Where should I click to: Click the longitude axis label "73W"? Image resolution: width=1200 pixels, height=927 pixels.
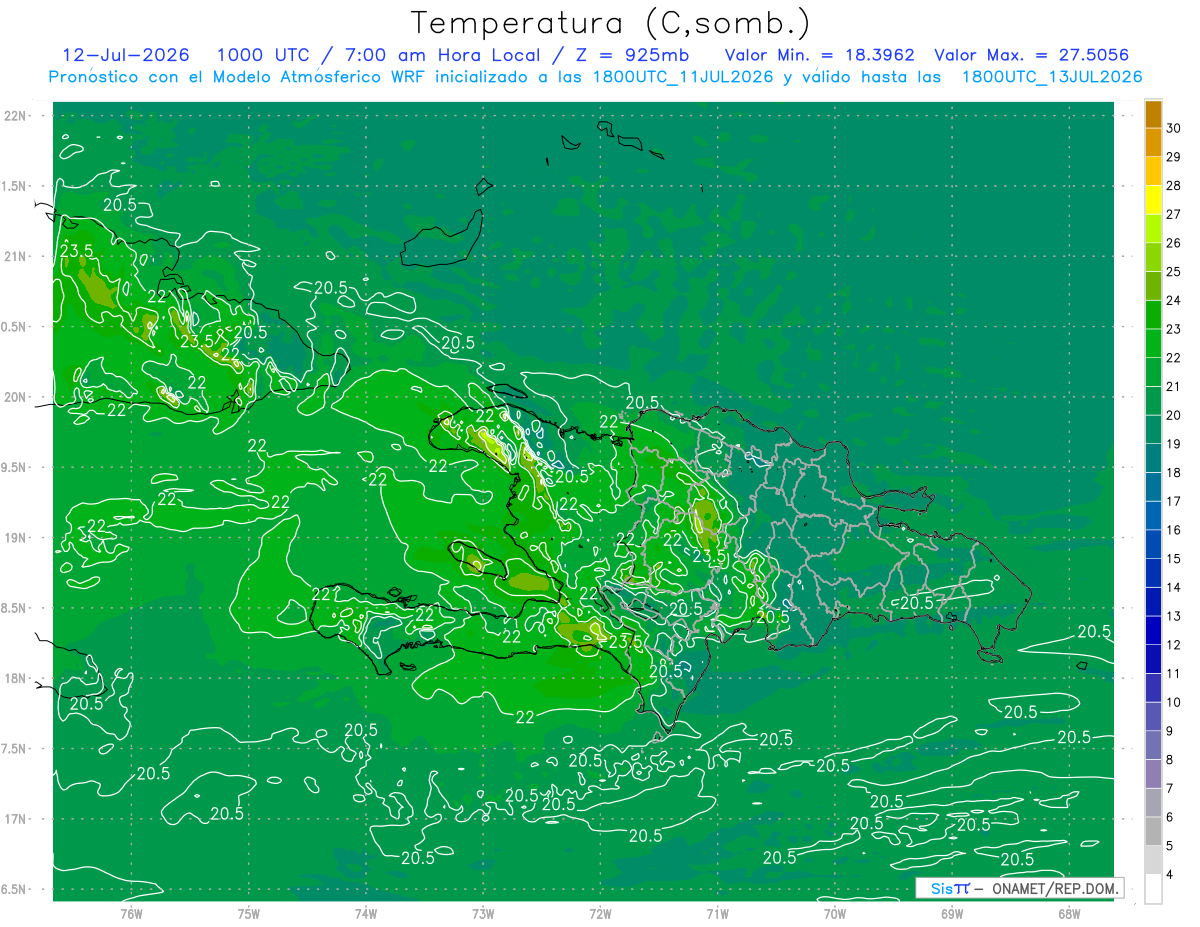(483, 914)
